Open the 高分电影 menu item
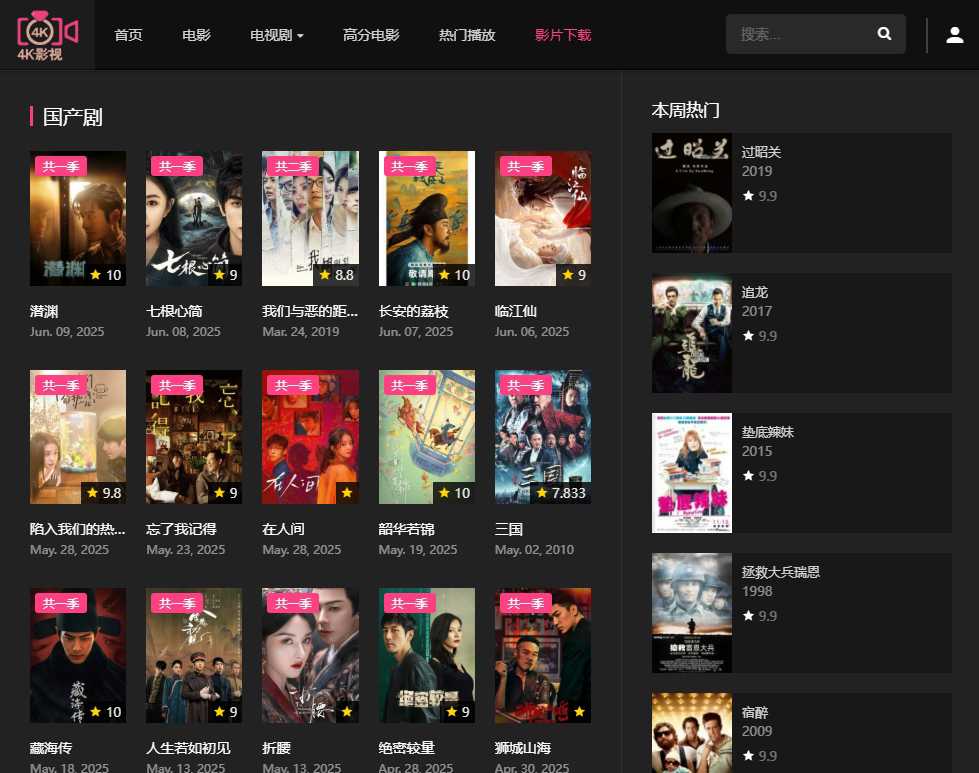This screenshot has width=979, height=773. point(371,35)
